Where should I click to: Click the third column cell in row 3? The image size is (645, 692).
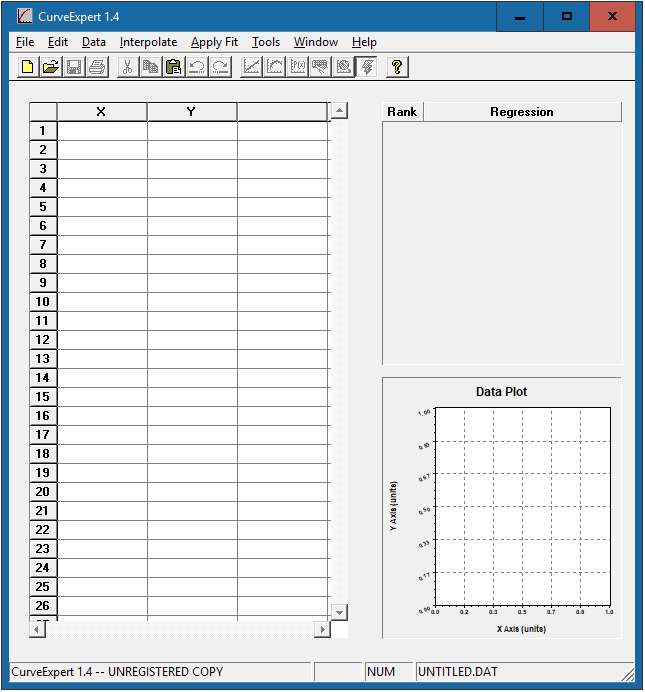click(x=283, y=169)
